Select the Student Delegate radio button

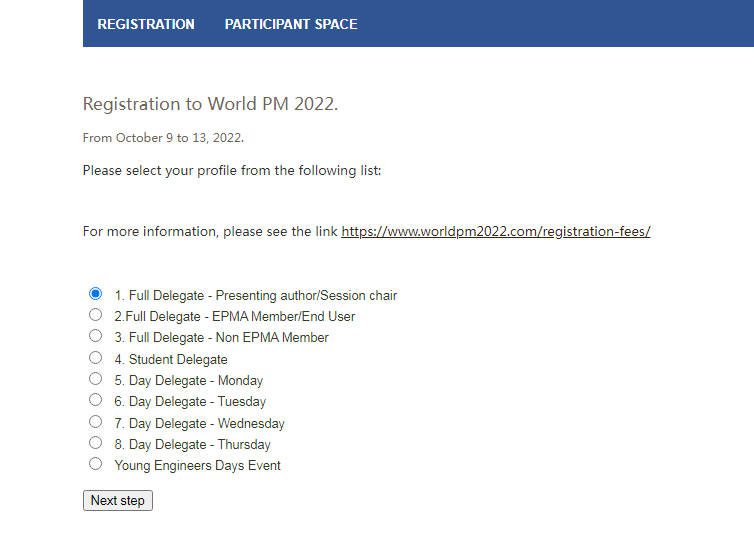pyautogui.click(x=95, y=358)
